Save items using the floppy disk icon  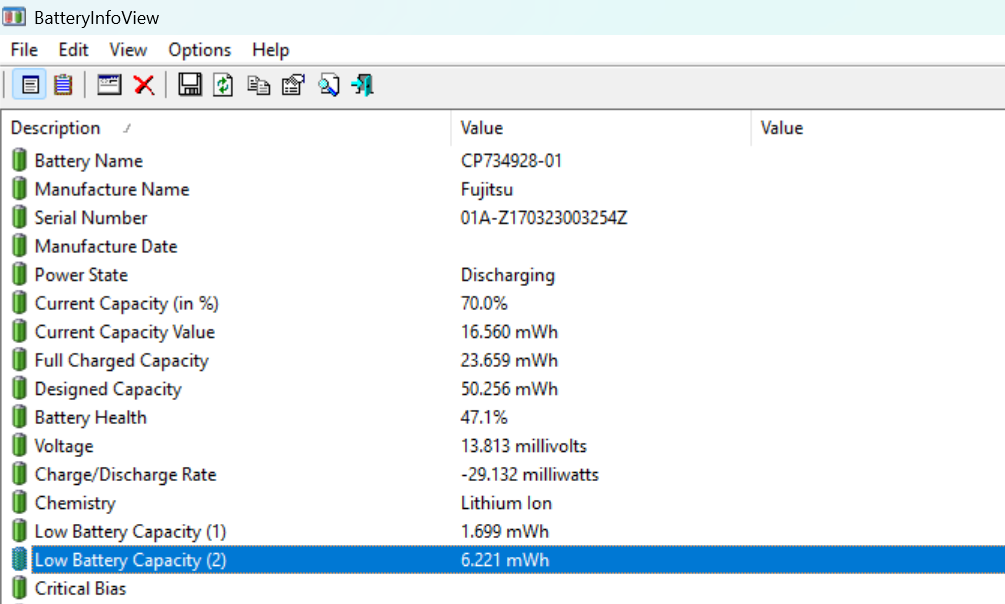coord(190,85)
